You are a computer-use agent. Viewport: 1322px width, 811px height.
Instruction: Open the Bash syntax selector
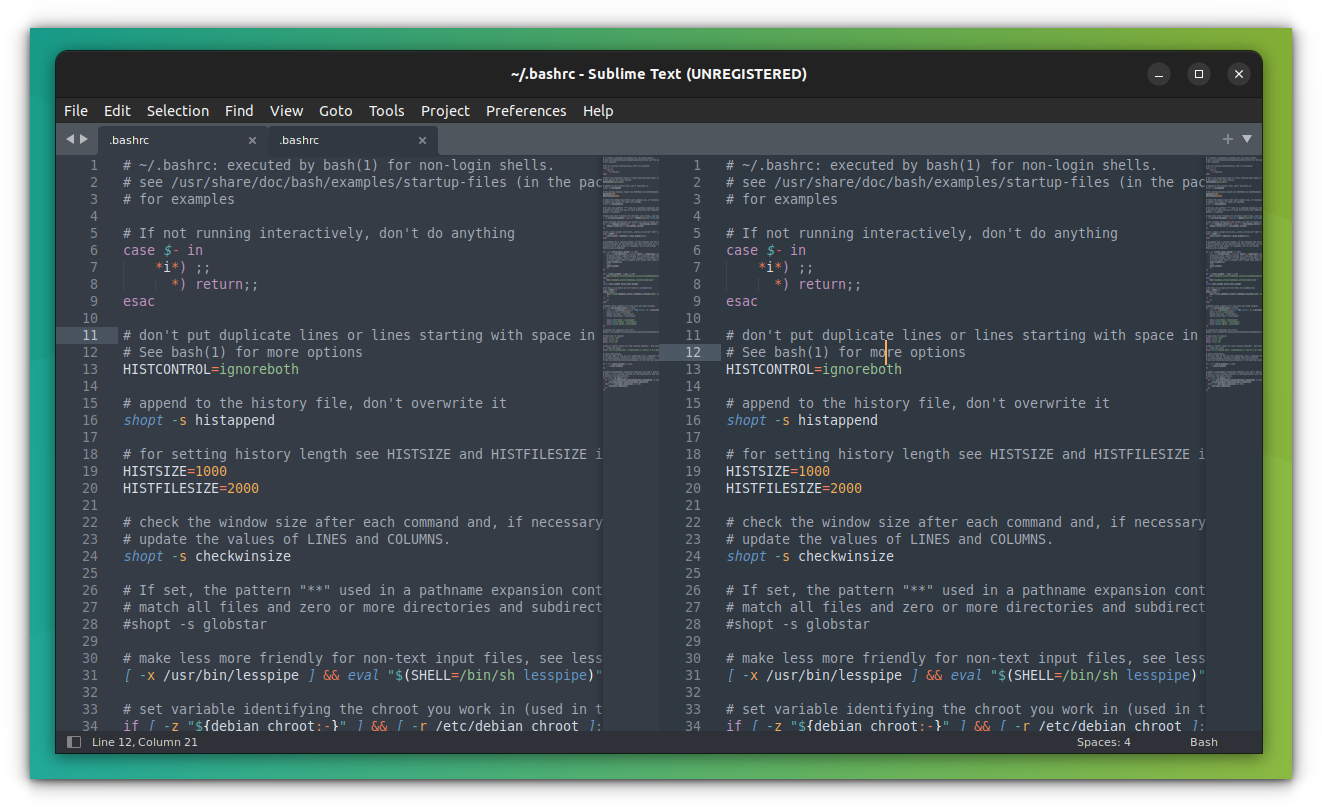(x=1203, y=742)
